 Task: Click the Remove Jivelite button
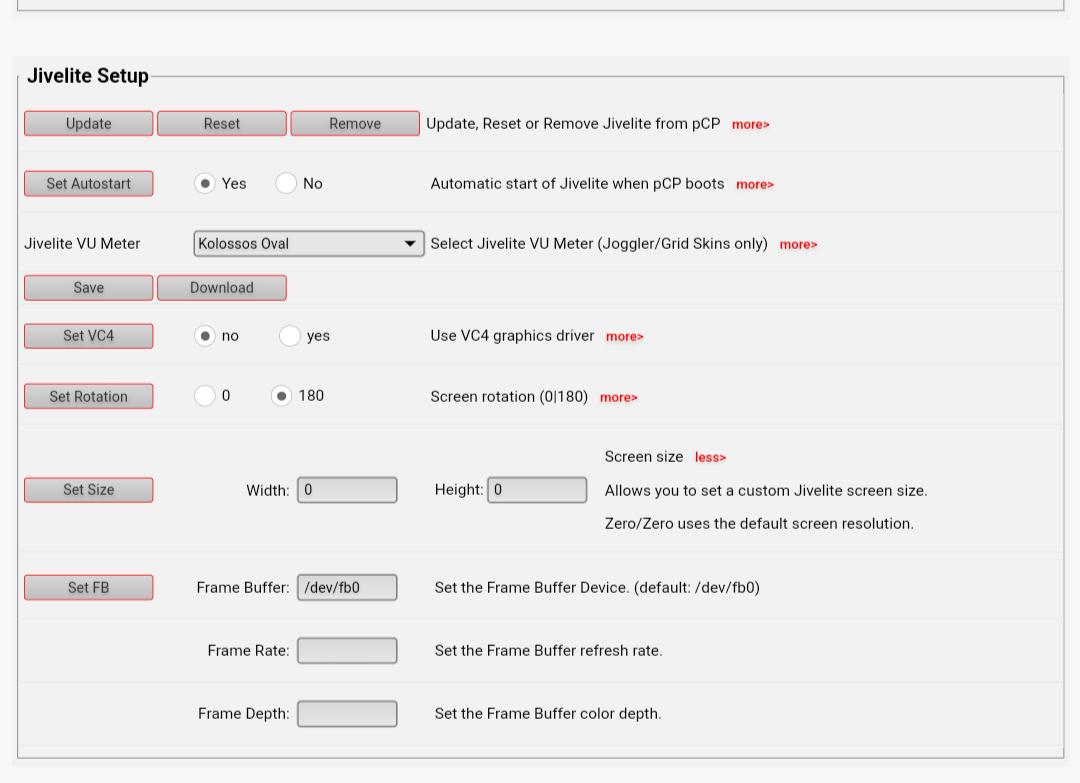tap(355, 124)
